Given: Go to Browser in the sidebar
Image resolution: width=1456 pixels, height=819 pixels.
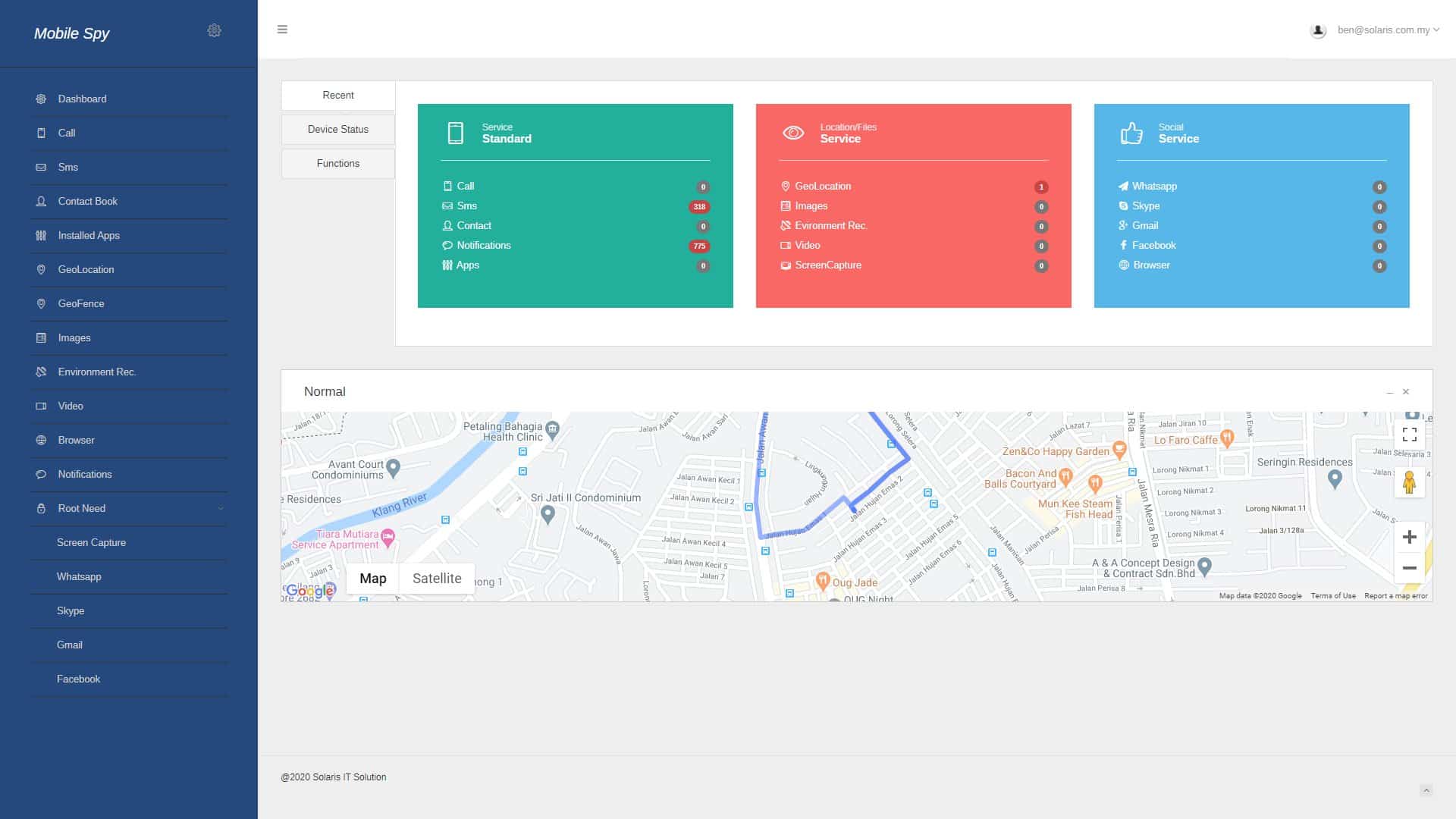Looking at the screenshot, I should [76, 441].
